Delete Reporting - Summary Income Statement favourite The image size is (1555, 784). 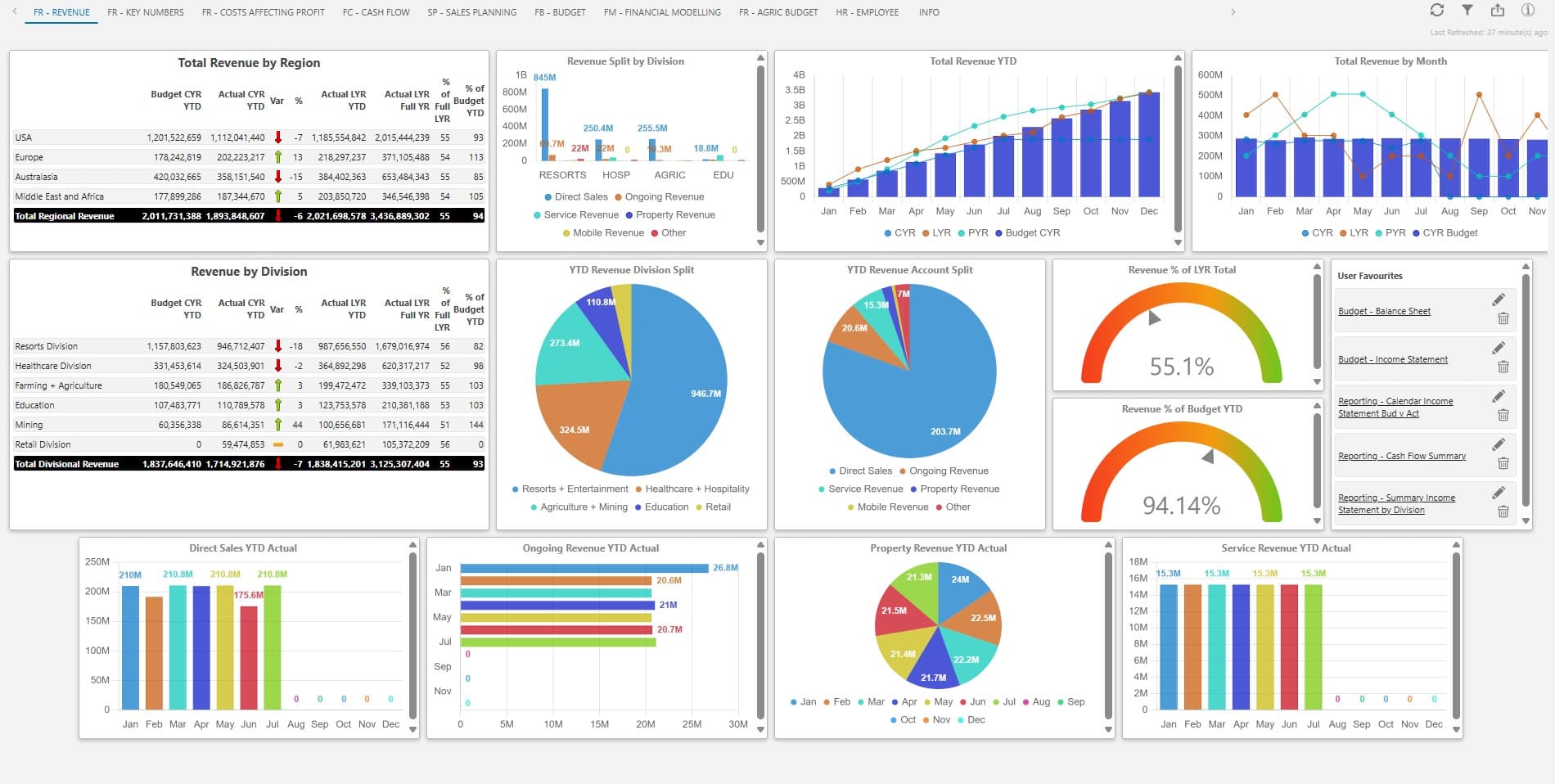pyautogui.click(x=1503, y=511)
